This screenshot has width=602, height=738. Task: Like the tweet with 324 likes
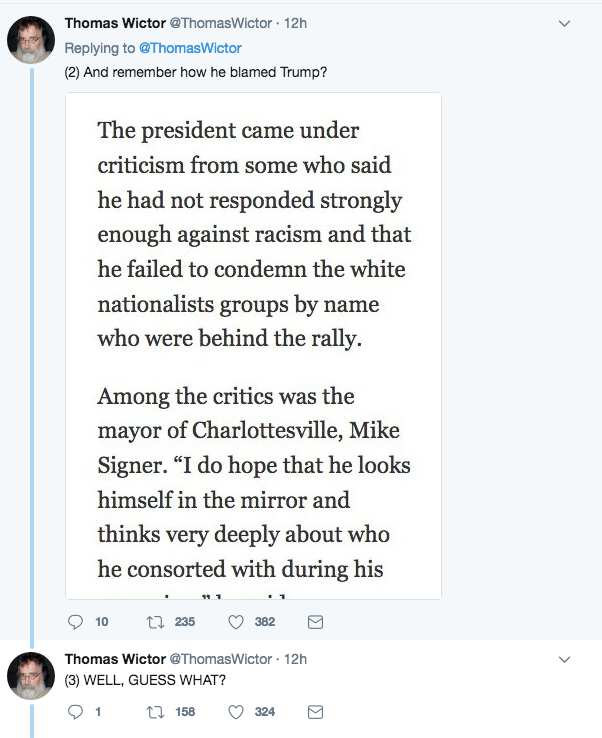click(237, 712)
